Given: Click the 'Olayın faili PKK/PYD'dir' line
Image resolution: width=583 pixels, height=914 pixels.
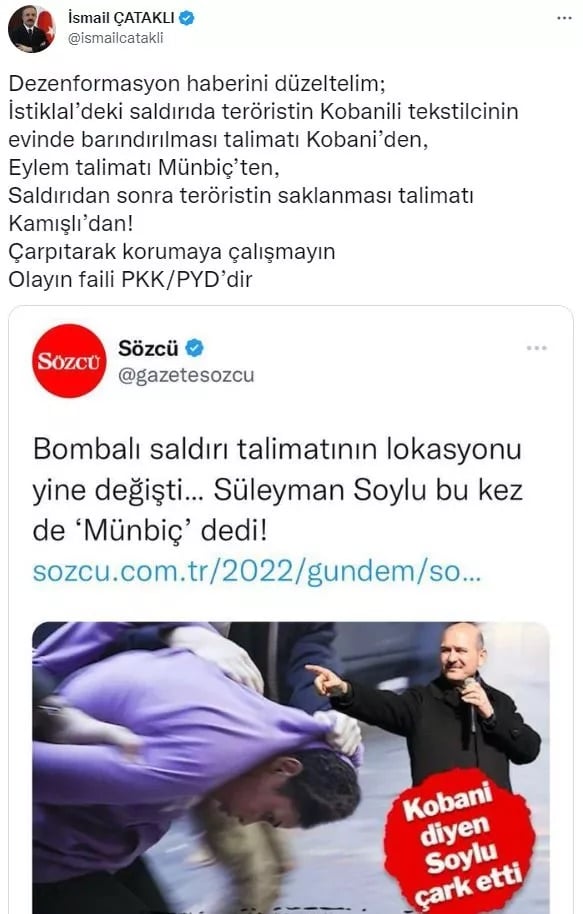Looking at the screenshot, I should coord(130,280).
